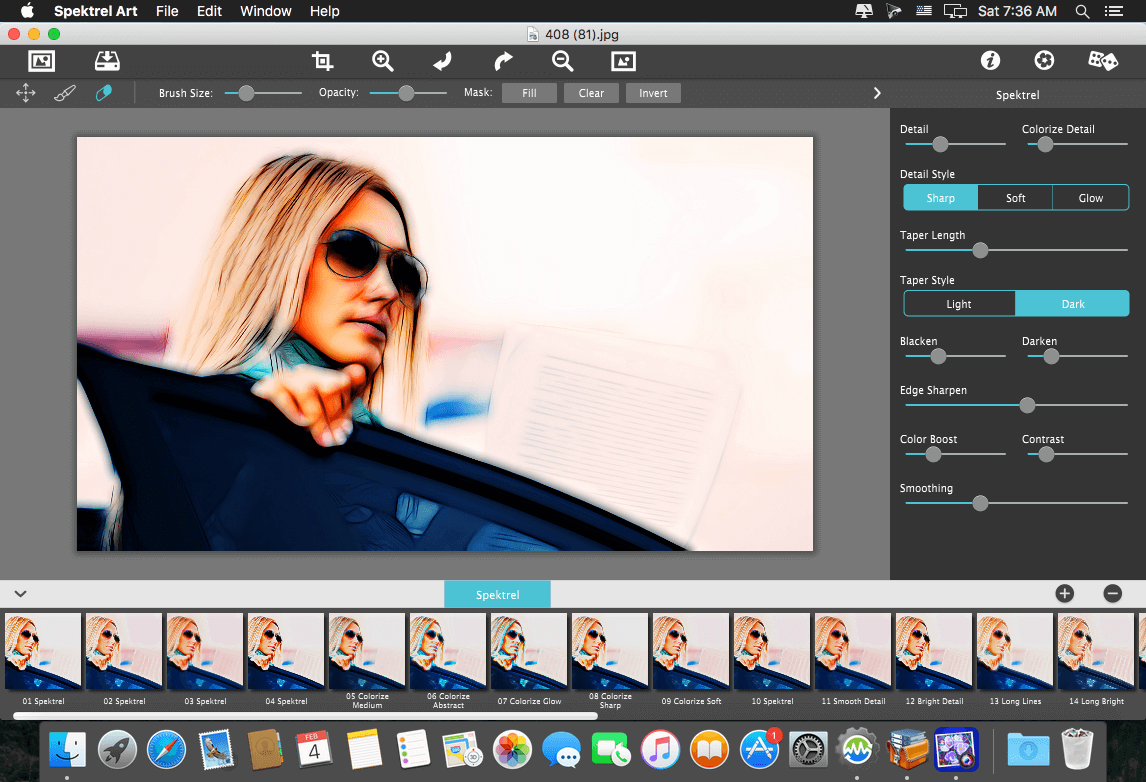Open System Preferences from the dock

tap(808, 750)
